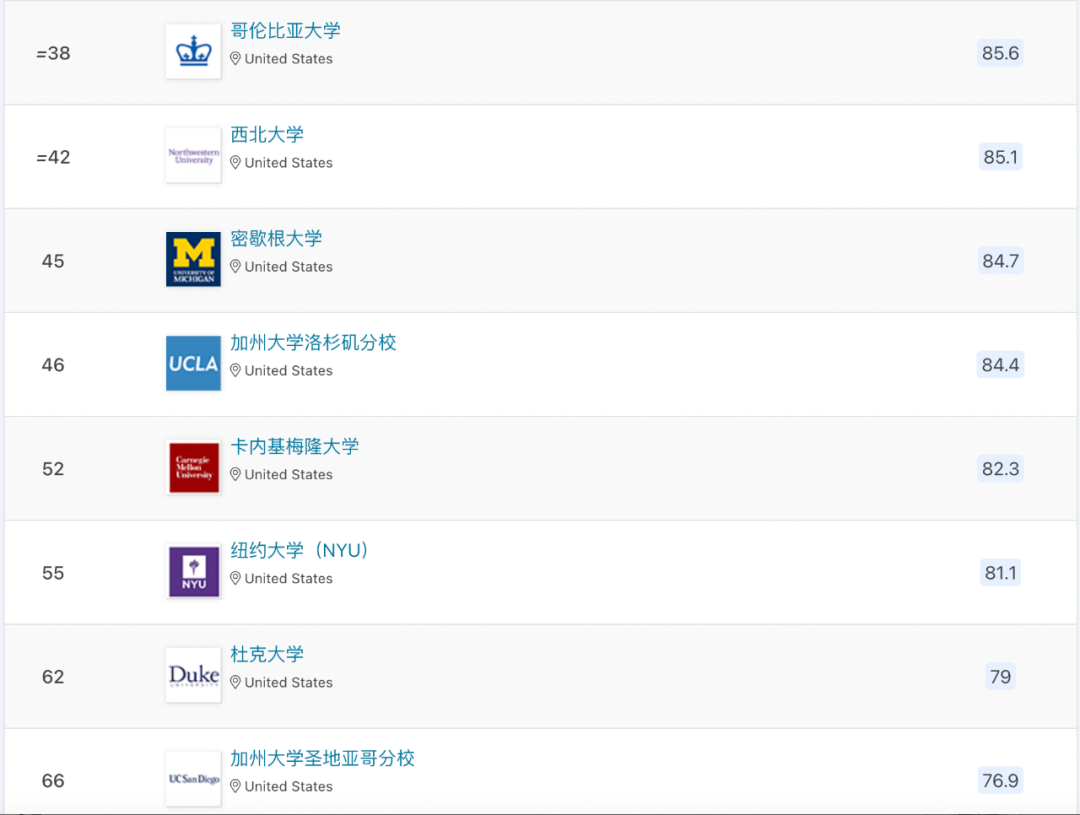Click the 82.3 score badge
Screen dimensions: 1080x815
click(1000, 469)
